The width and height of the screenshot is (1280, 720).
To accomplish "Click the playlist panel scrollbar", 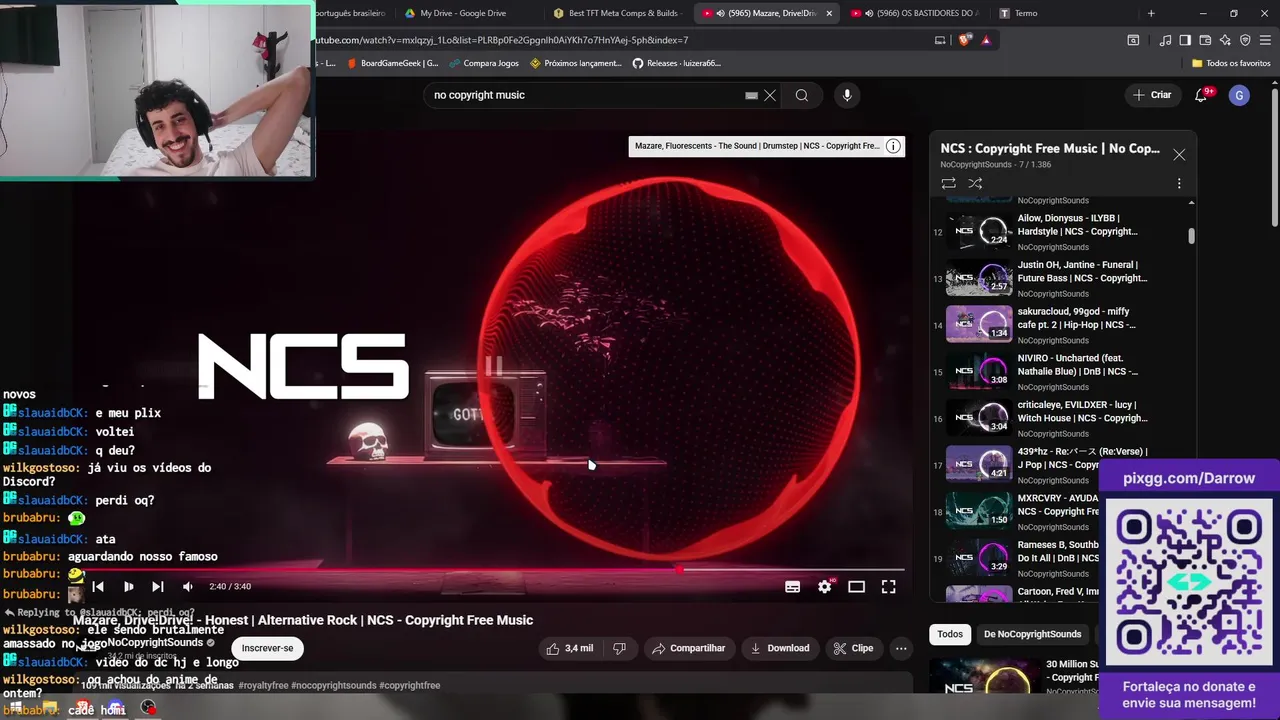I will (1191, 236).
